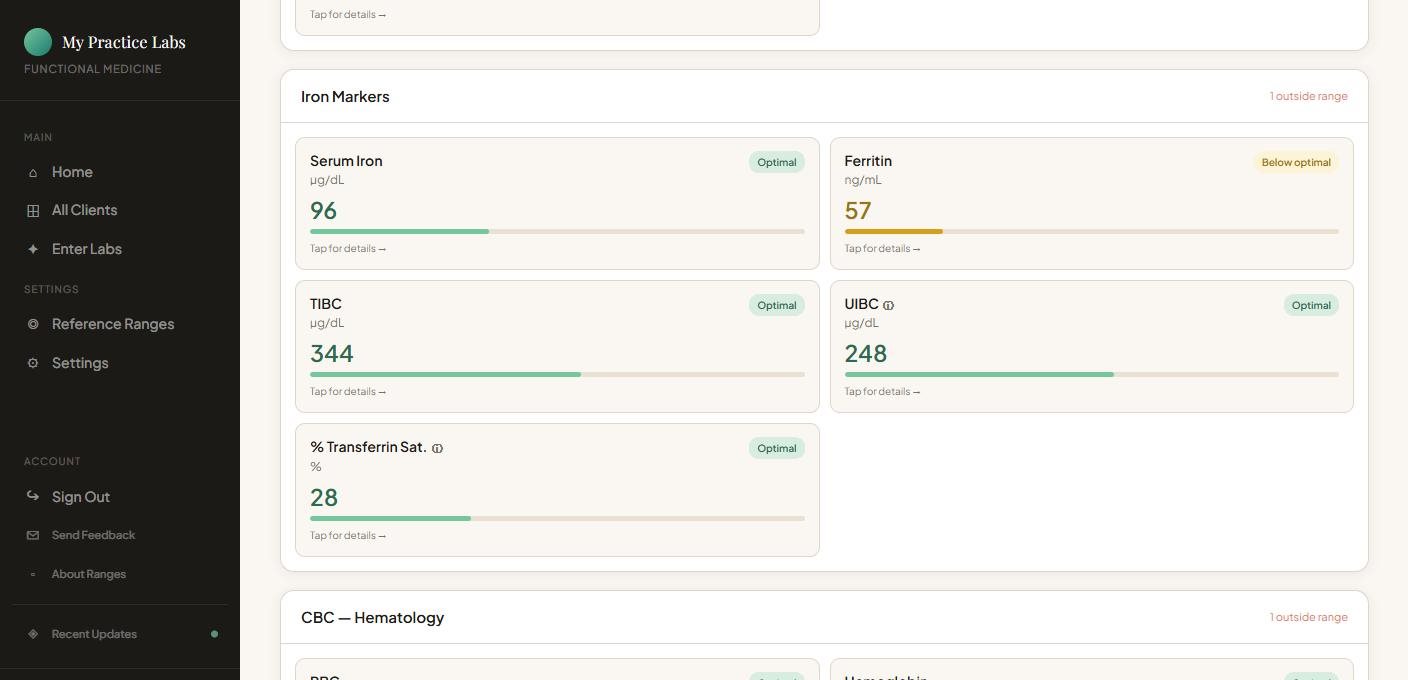Click the CBC — Hematology section heading

373,618
